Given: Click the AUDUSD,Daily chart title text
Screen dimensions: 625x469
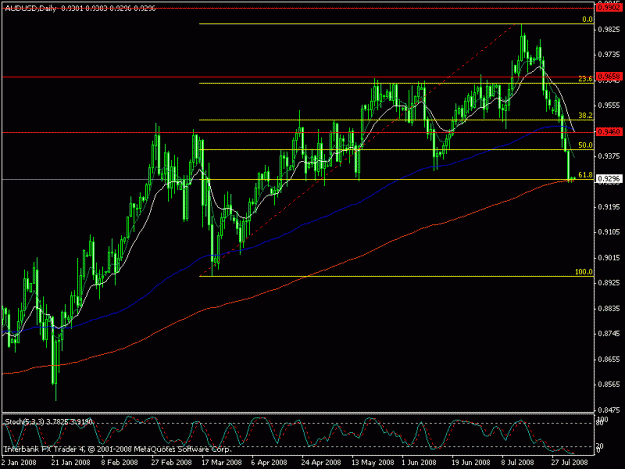Looking at the screenshot, I should coord(30,8).
